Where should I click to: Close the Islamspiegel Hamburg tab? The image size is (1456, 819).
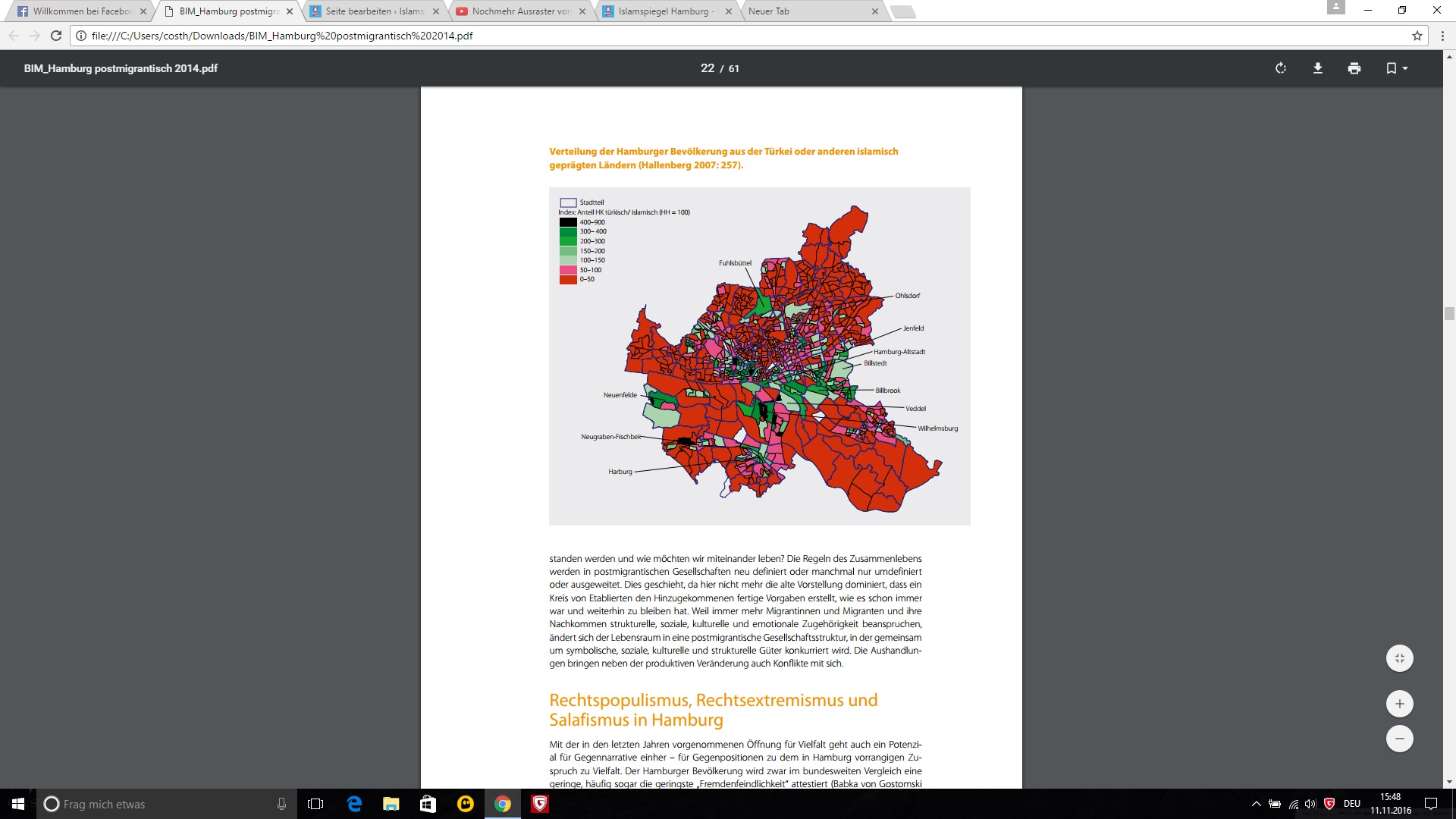729,11
